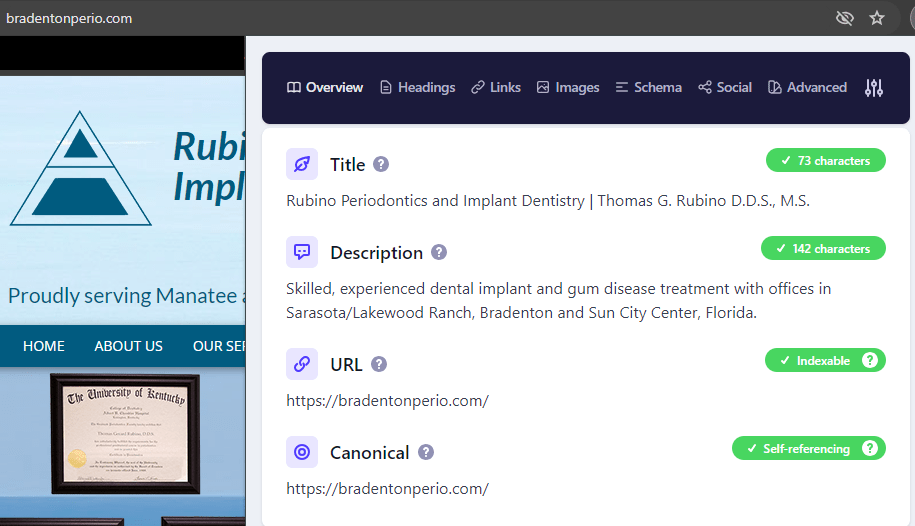Click the 73 characters badge
Screen dimensions: 915x526
click(x=826, y=161)
